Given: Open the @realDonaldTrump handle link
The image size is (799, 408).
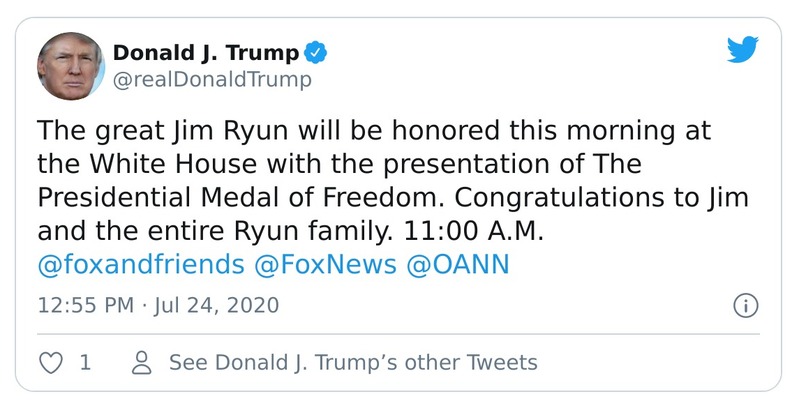Looking at the screenshot, I should coord(212,79).
